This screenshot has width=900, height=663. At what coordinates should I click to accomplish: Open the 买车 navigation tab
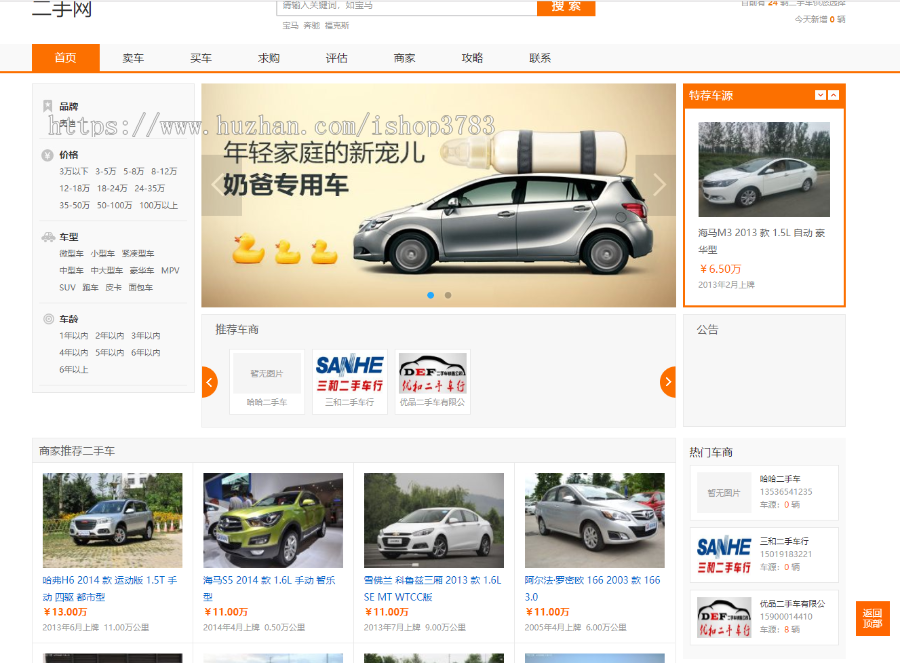point(201,58)
